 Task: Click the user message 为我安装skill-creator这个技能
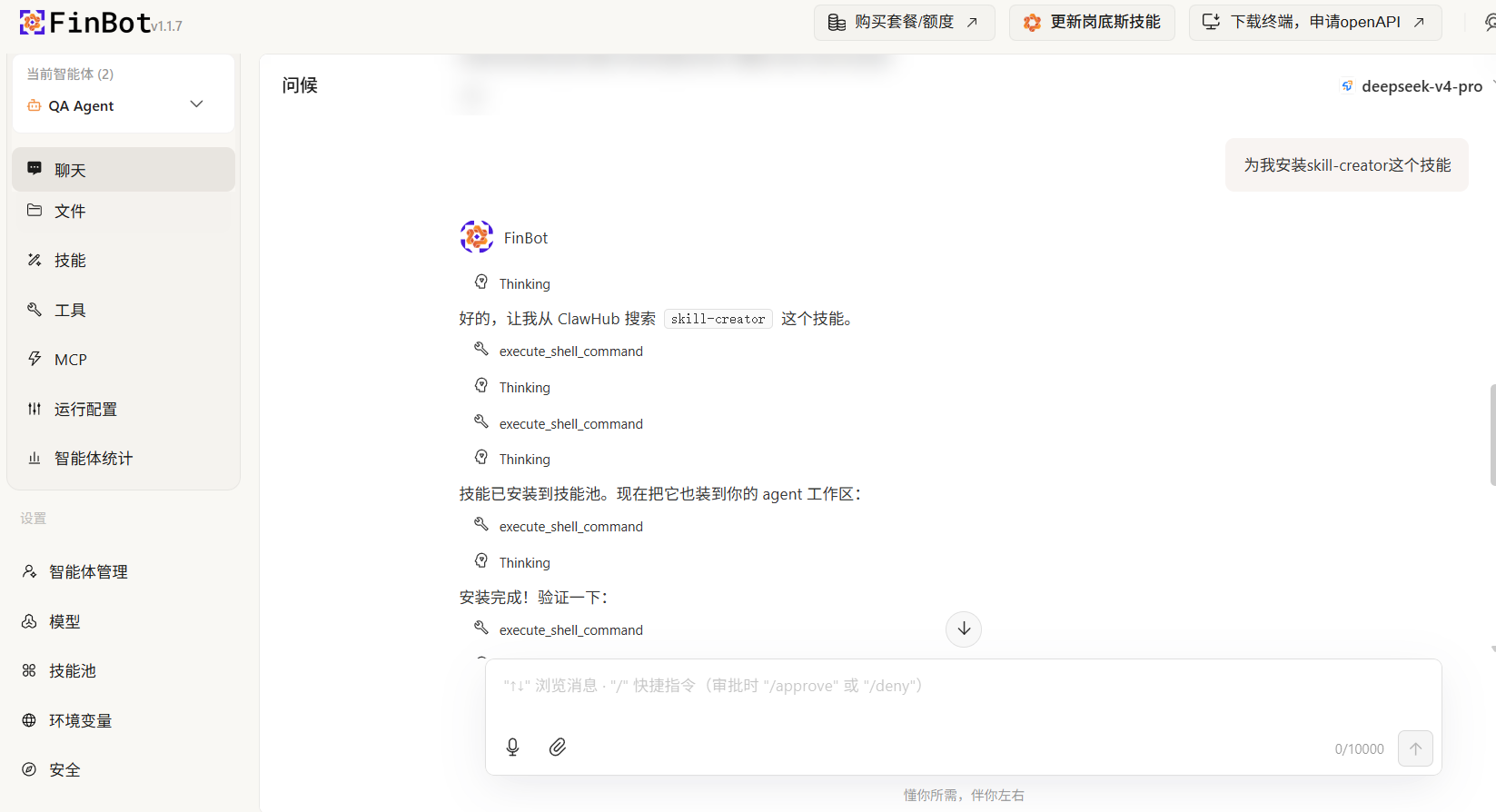1347,165
